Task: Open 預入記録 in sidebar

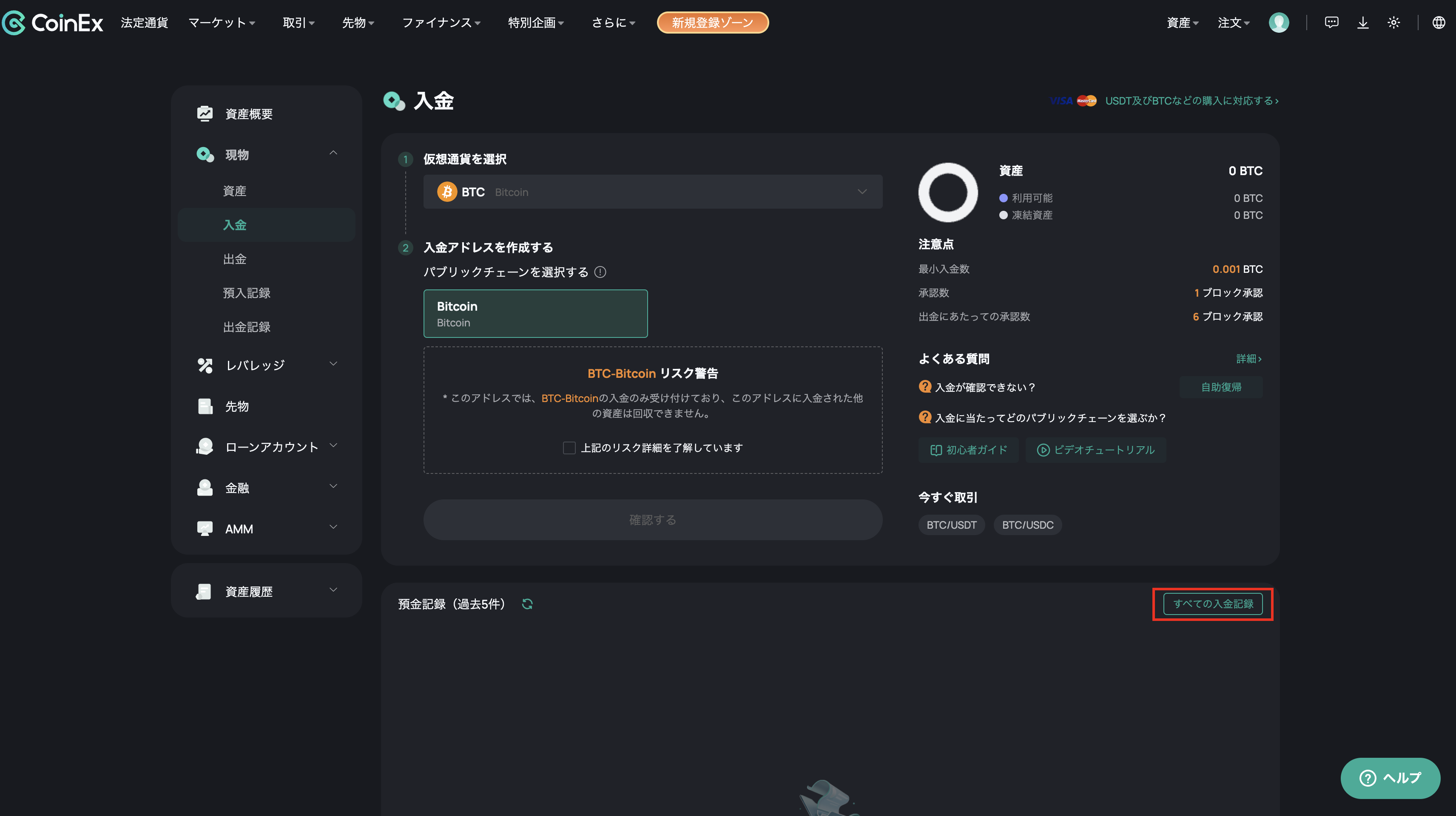Action: coord(247,293)
